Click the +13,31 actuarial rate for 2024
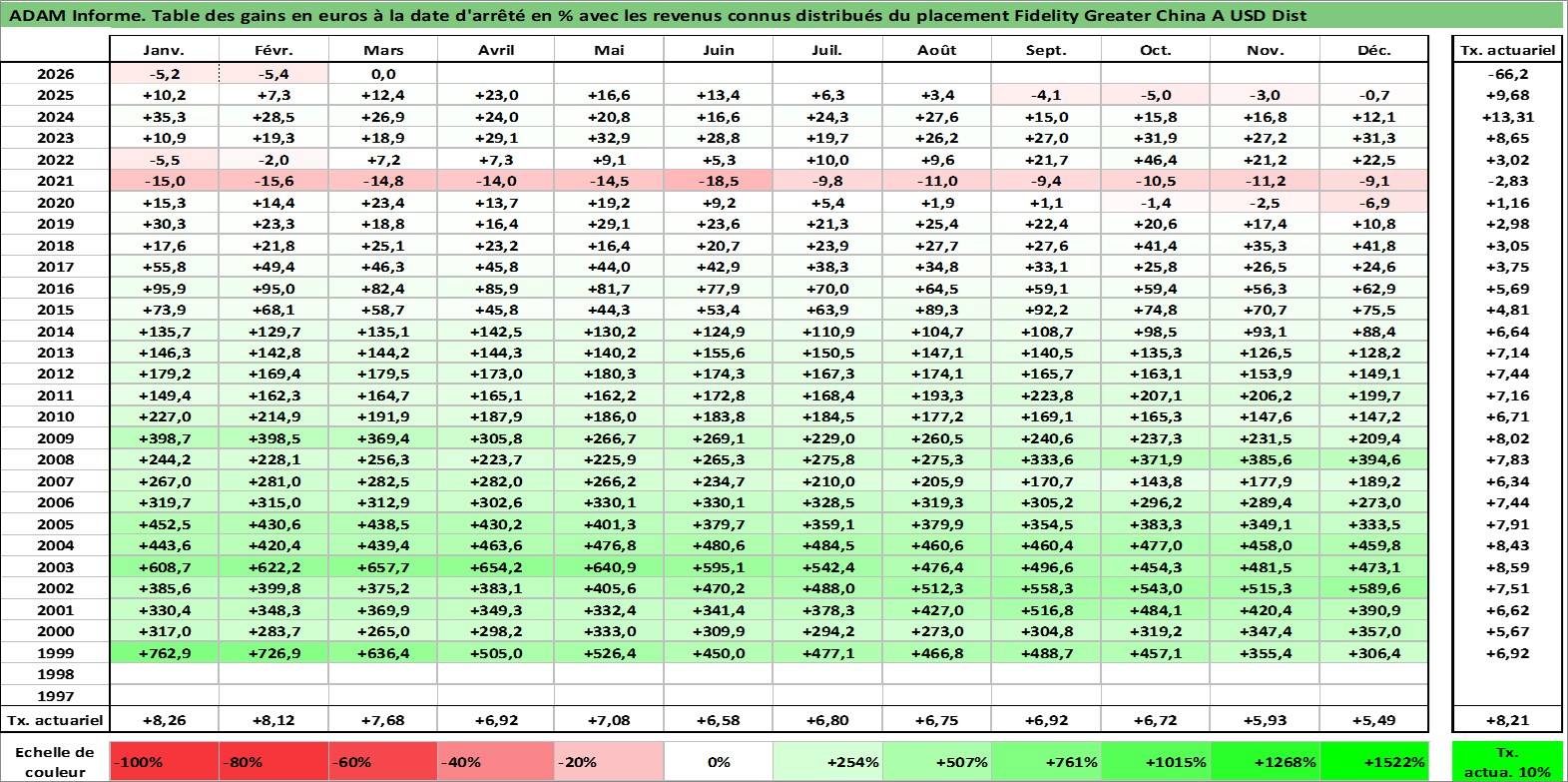 coord(1507,117)
